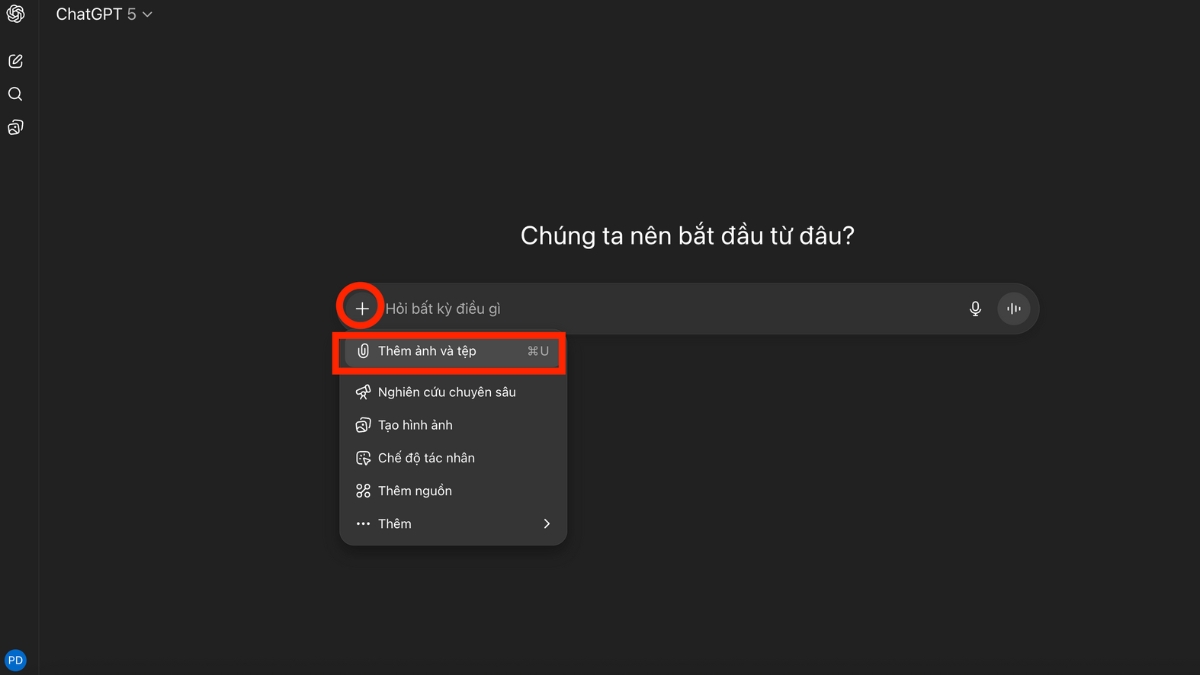Viewport: 1200px width, 675px height.
Task: Select the search icon in the sidebar
Action: (14, 93)
